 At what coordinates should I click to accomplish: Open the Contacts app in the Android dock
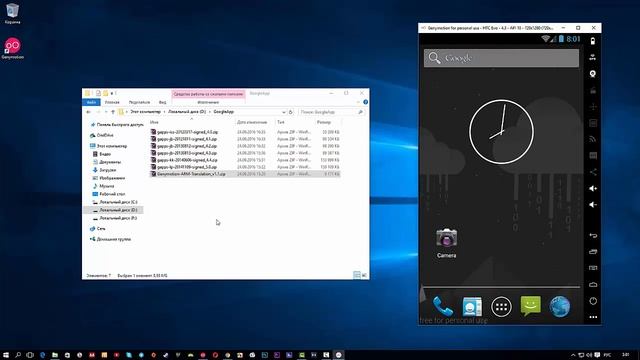472,306
